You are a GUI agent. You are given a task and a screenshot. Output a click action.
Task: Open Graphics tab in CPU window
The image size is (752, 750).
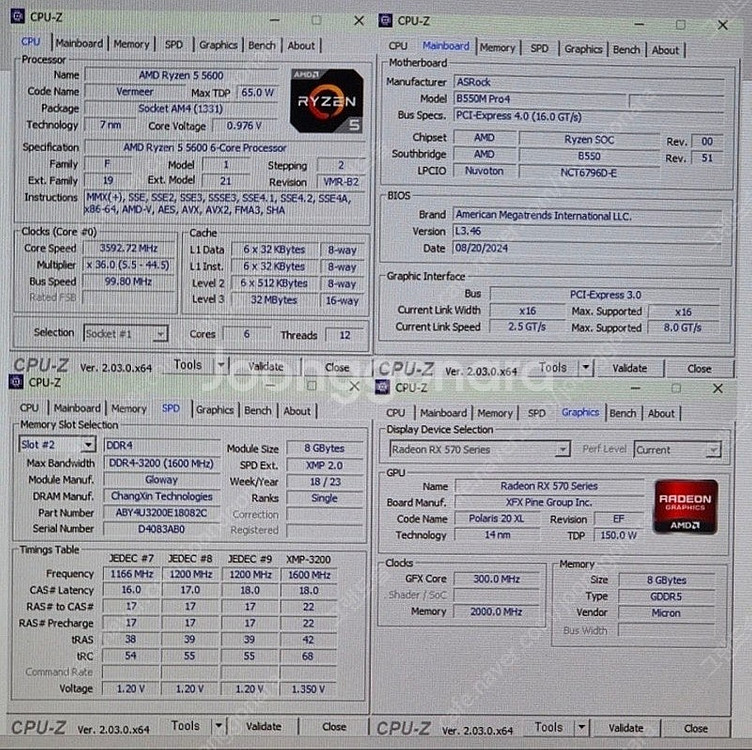click(218, 45)
